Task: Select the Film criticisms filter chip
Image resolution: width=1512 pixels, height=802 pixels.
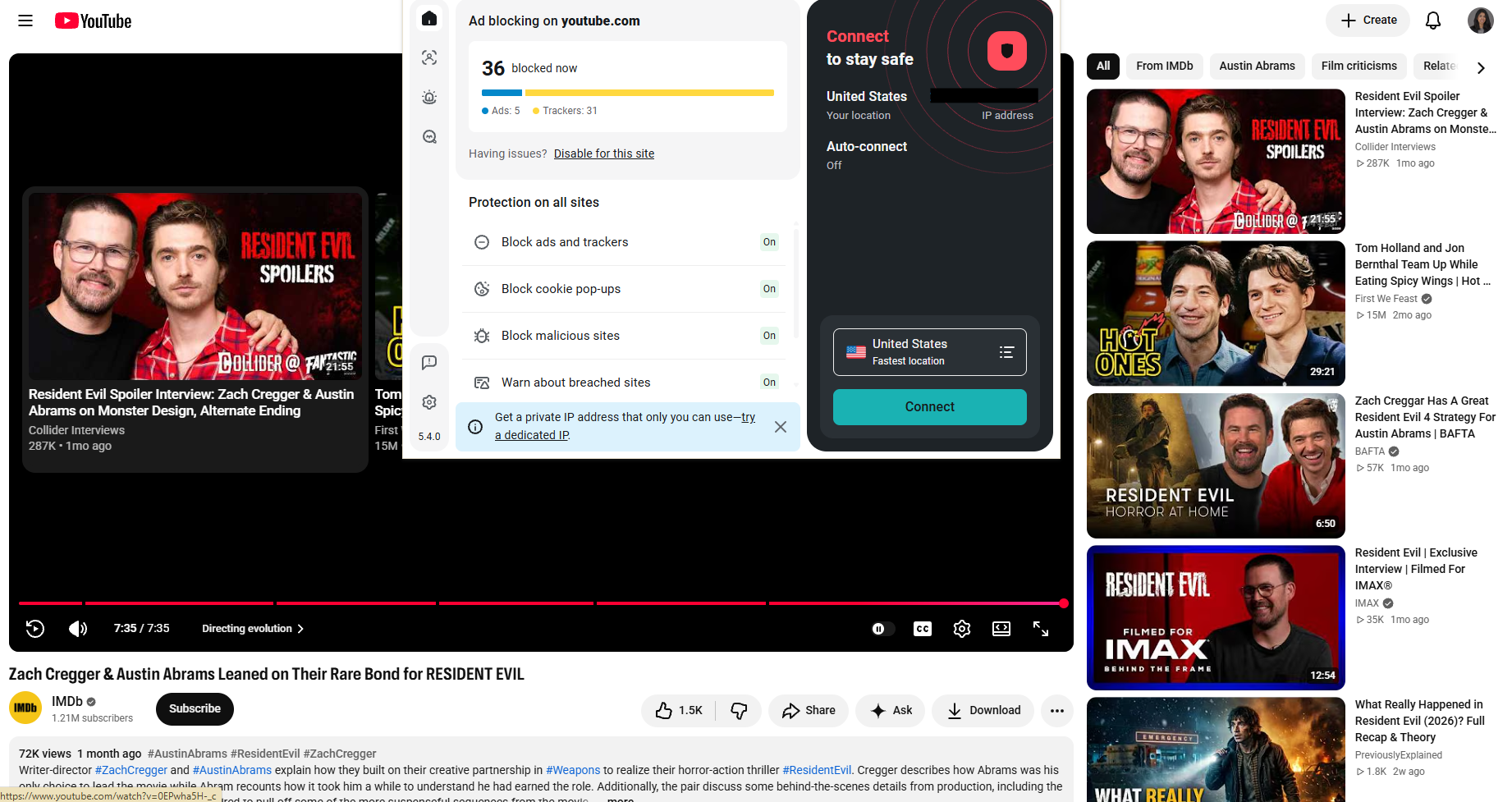Action: (1359, 66)
